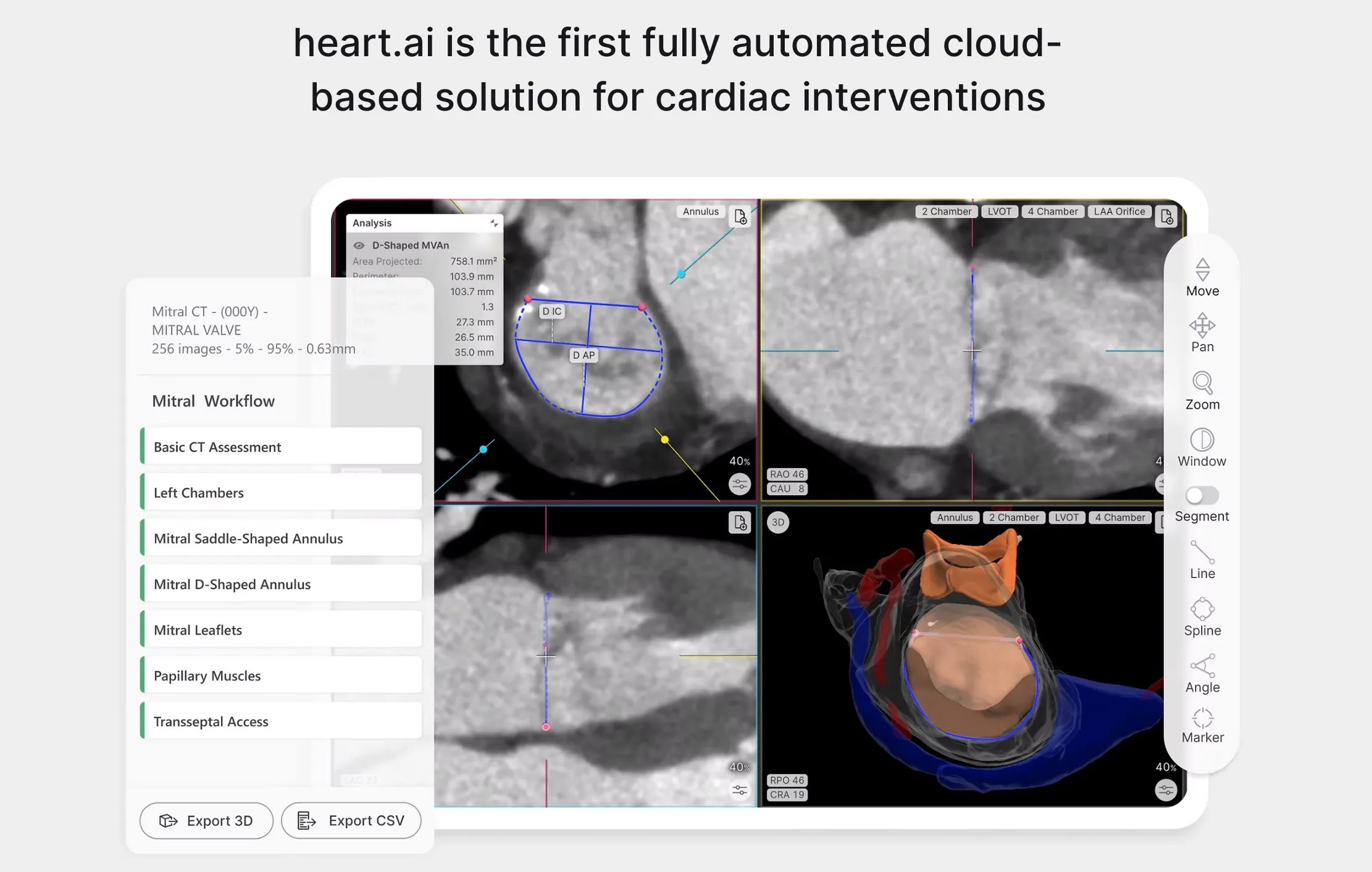Image resolution: width=1372 pixels, height=872 pixels.
Task: Click the D IC measurement label
Action: pos(552,311)
